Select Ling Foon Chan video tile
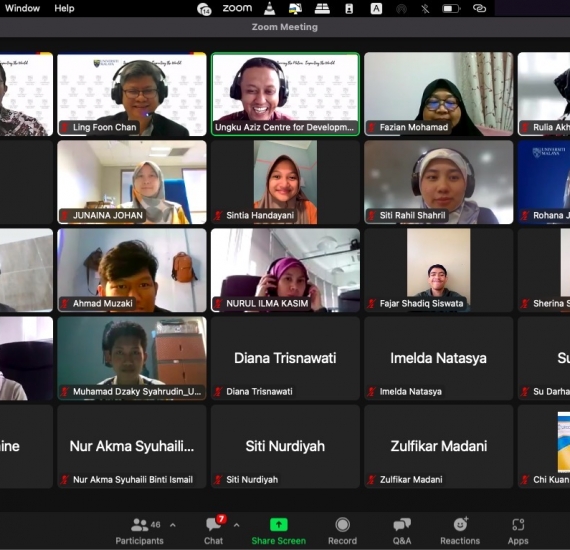Viewport: 570px width, 550px height. 132,94
